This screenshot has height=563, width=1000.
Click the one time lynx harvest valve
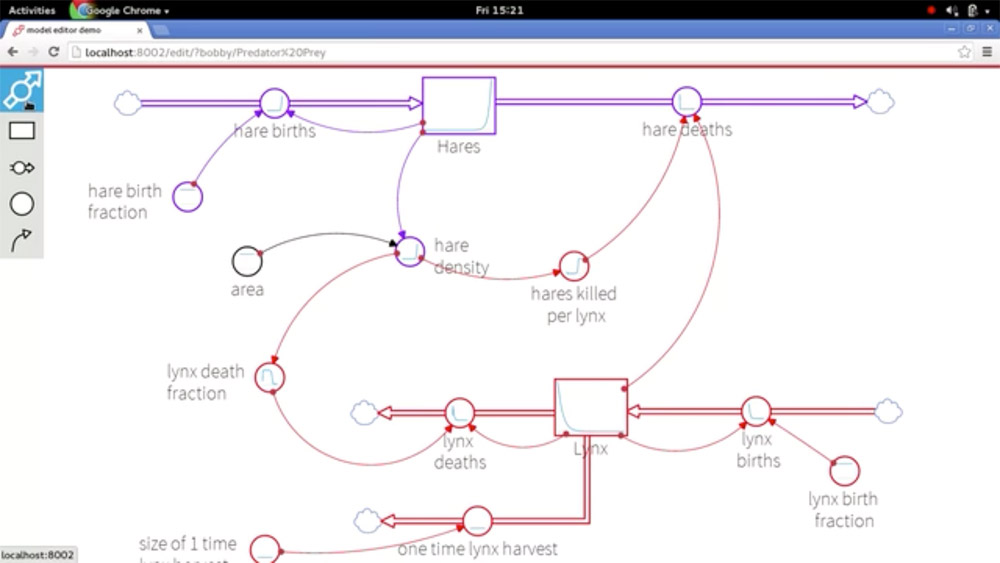(477, 521)
